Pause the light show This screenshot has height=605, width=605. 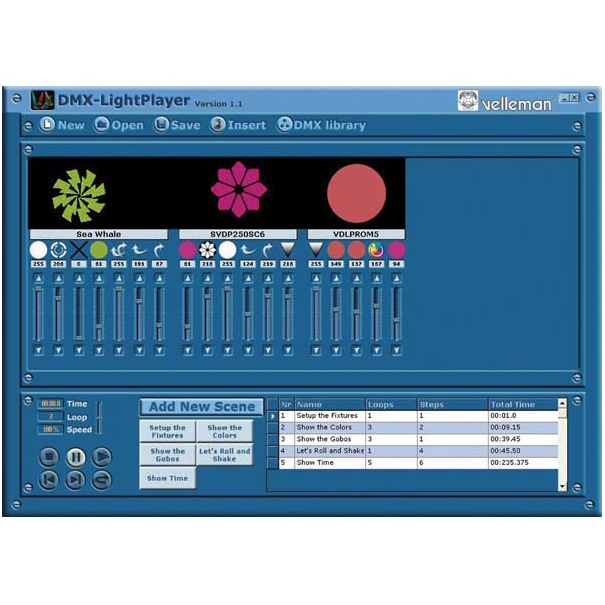pos(75,456)
